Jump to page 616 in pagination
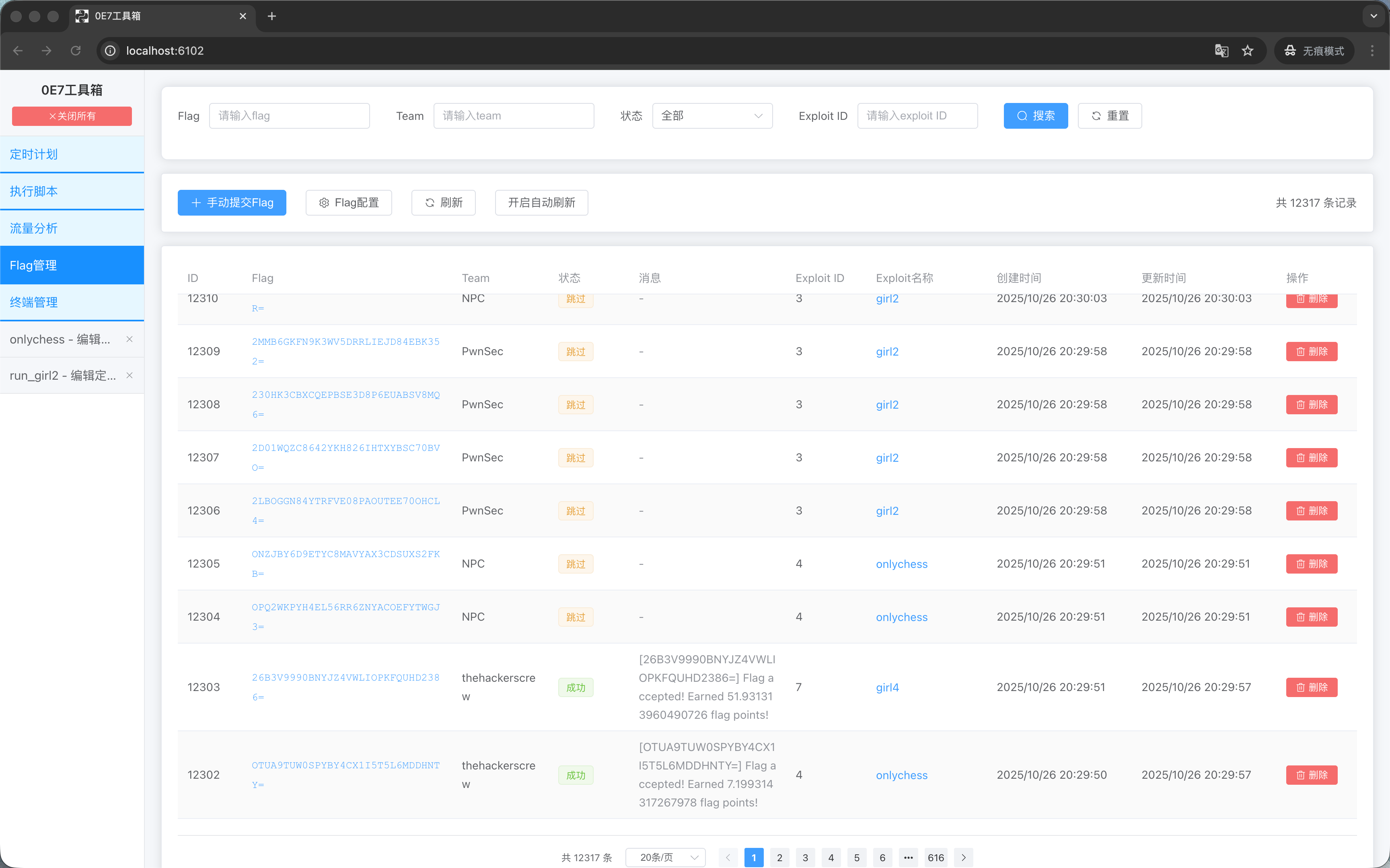 click(x=936, y=857)
